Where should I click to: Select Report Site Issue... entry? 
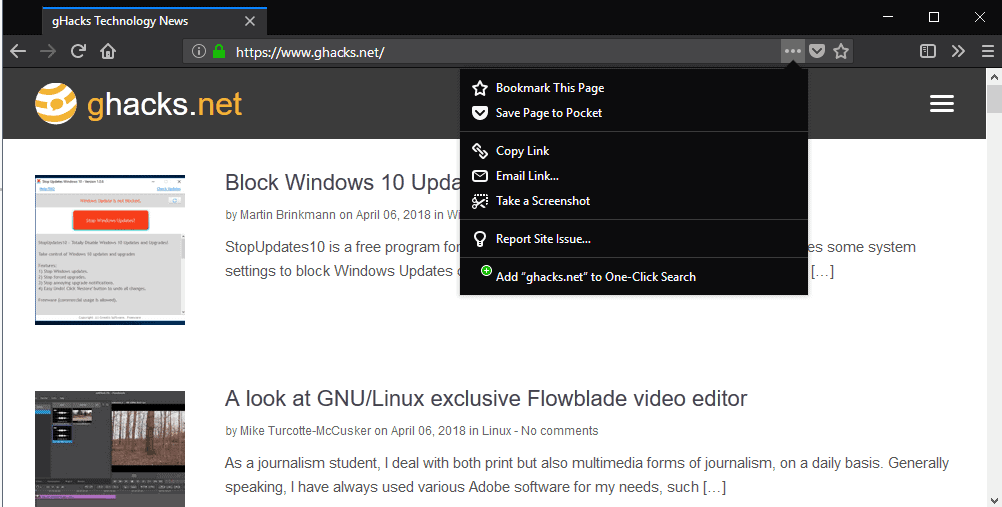click(634, 238)
